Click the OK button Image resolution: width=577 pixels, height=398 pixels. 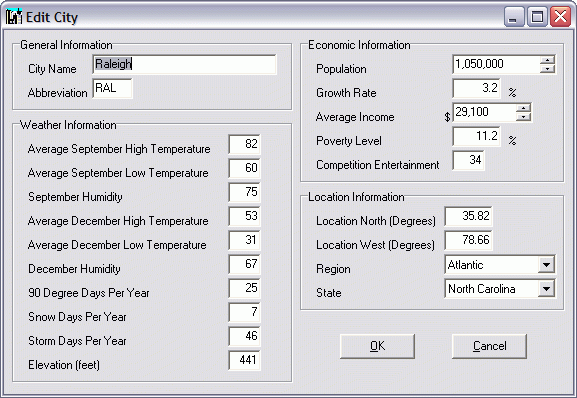click(378, 346)
